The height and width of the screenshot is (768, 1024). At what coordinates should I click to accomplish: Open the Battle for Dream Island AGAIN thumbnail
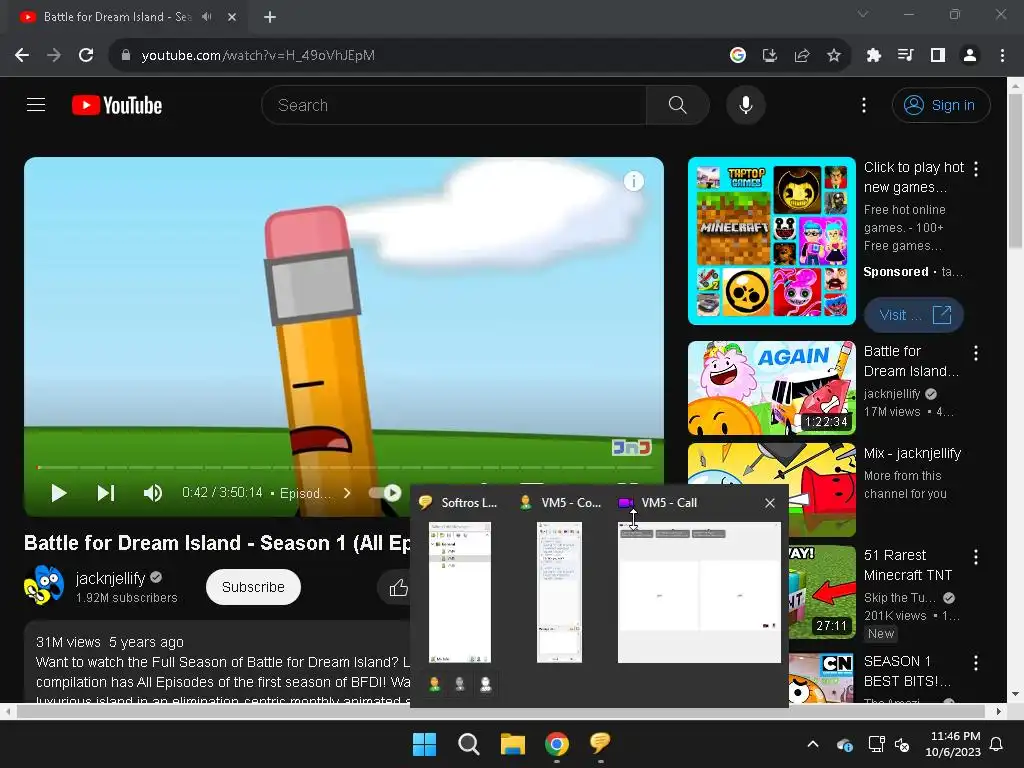(771, 388)
